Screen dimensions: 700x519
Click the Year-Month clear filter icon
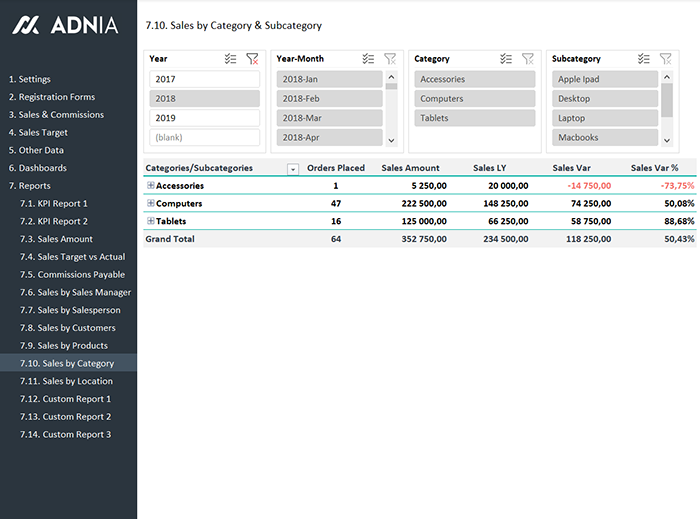pos(390,59)
